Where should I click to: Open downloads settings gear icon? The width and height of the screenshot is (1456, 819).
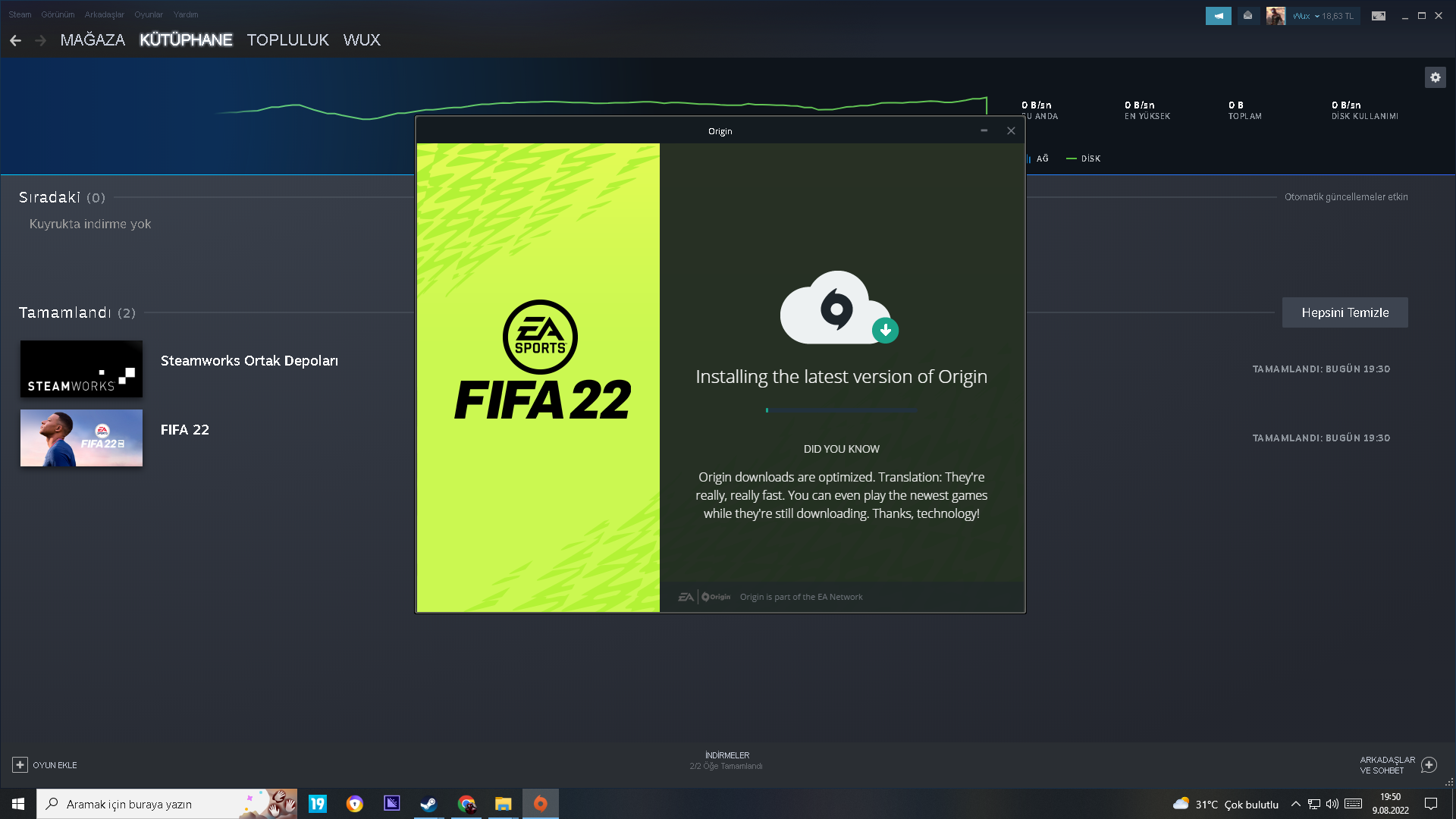(1435, 77)
